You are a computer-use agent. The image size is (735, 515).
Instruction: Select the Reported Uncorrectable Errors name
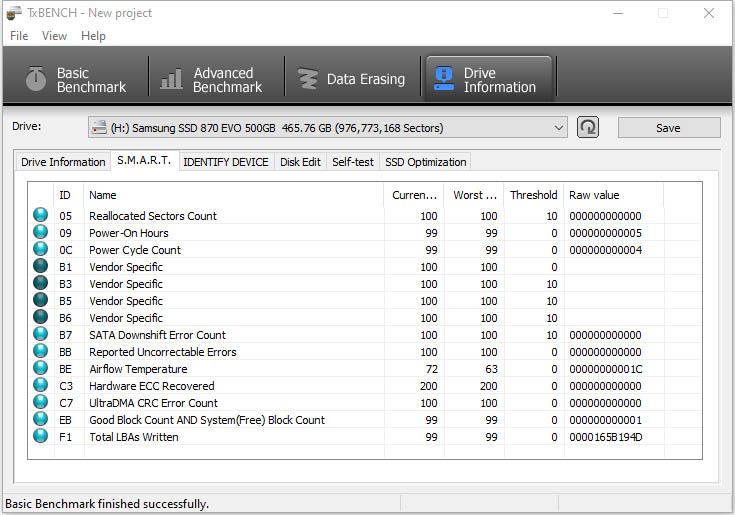[163, 352]
